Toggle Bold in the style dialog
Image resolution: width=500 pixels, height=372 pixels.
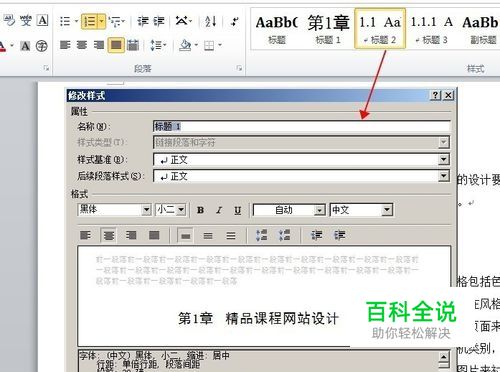(x=200, y=210)
